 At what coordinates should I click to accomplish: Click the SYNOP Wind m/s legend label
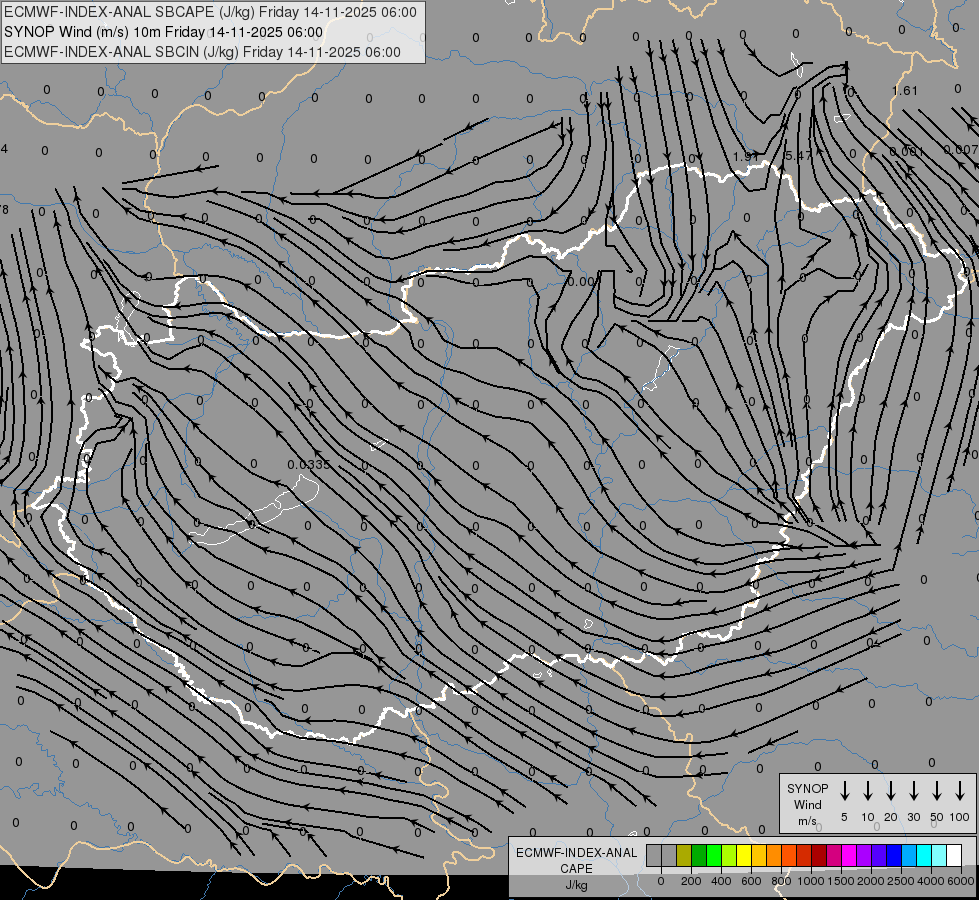(807, 804)
